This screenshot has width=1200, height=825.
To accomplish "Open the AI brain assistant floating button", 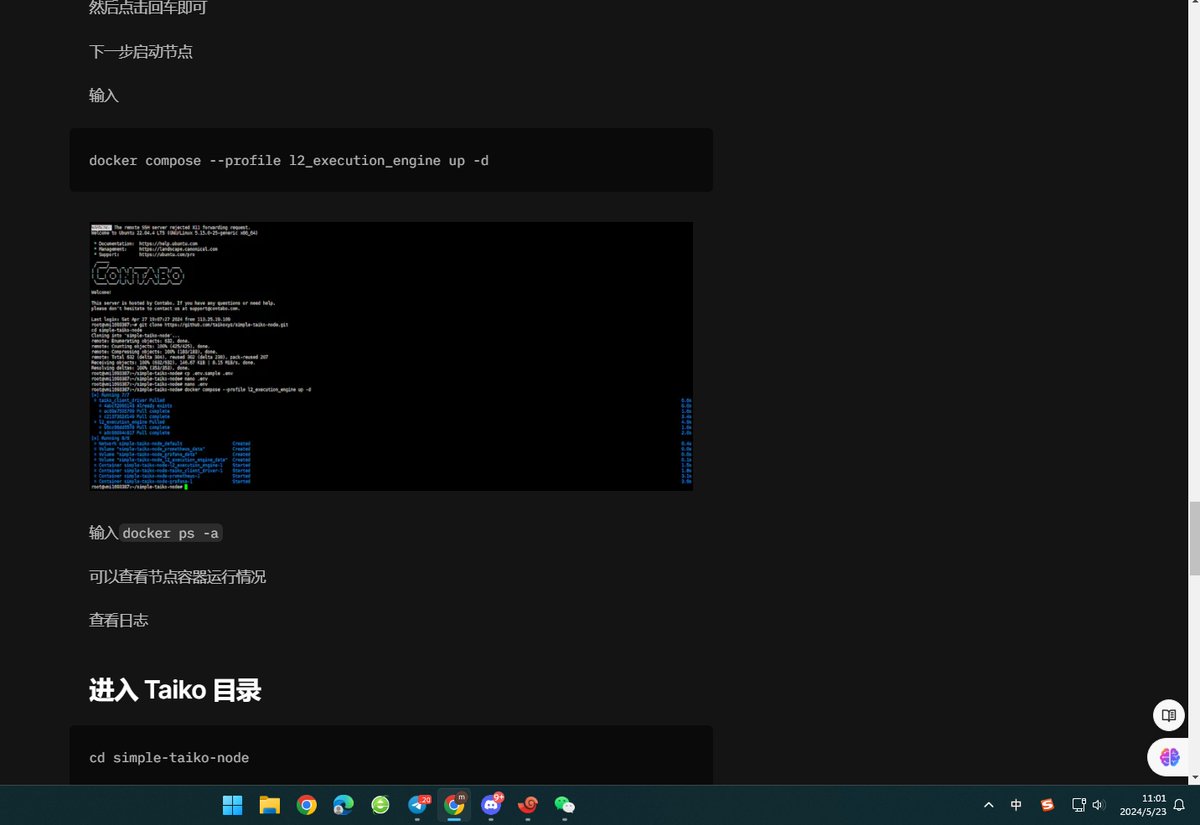I will 1168,757.
